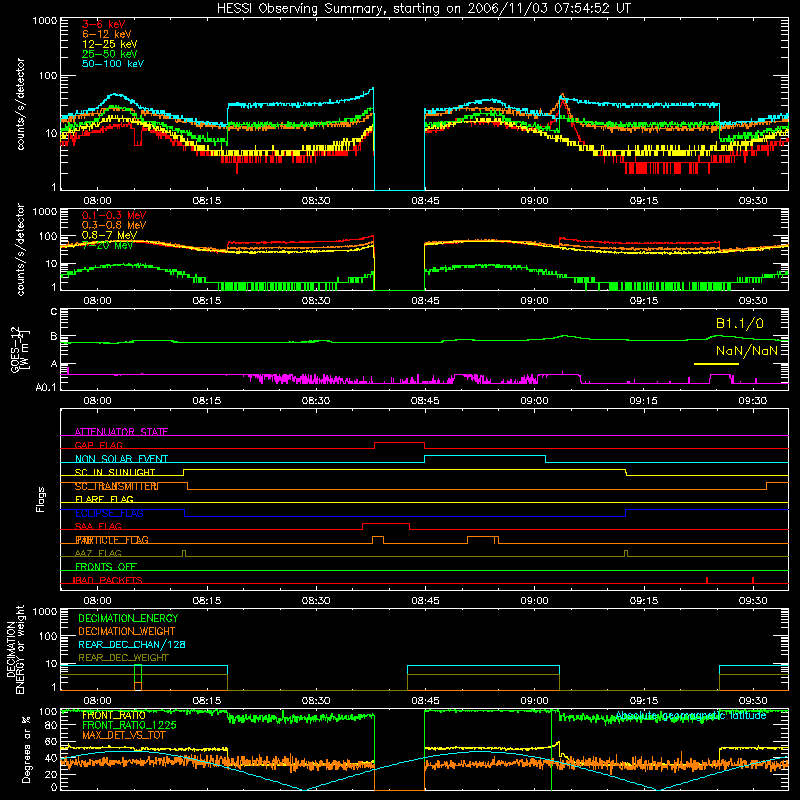Click the FRONT_RATIO legend label
The image size is (800, 800).
coord(114,715)
